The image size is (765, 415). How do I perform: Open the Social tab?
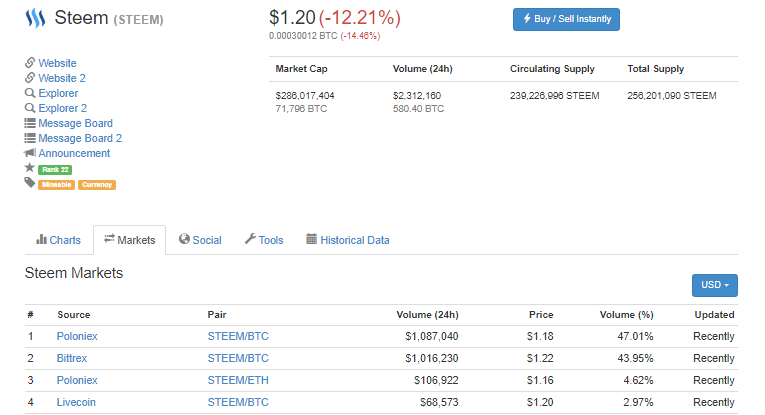coord(200,240)
